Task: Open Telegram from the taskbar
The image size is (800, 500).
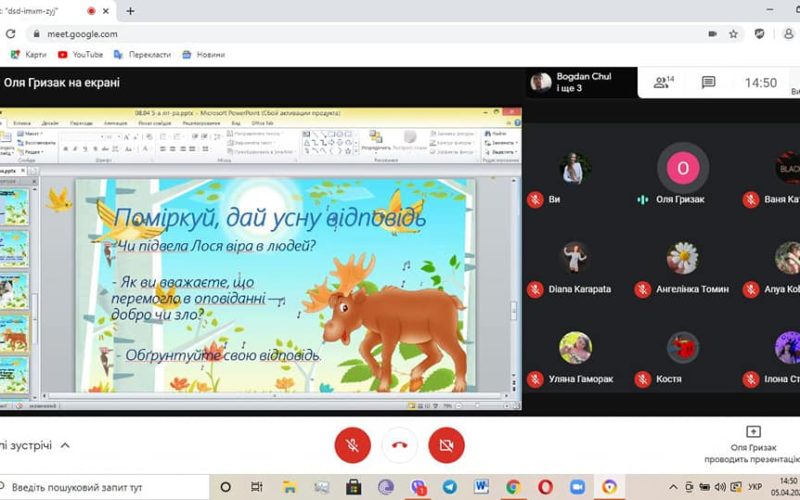Action: (449, 487)
